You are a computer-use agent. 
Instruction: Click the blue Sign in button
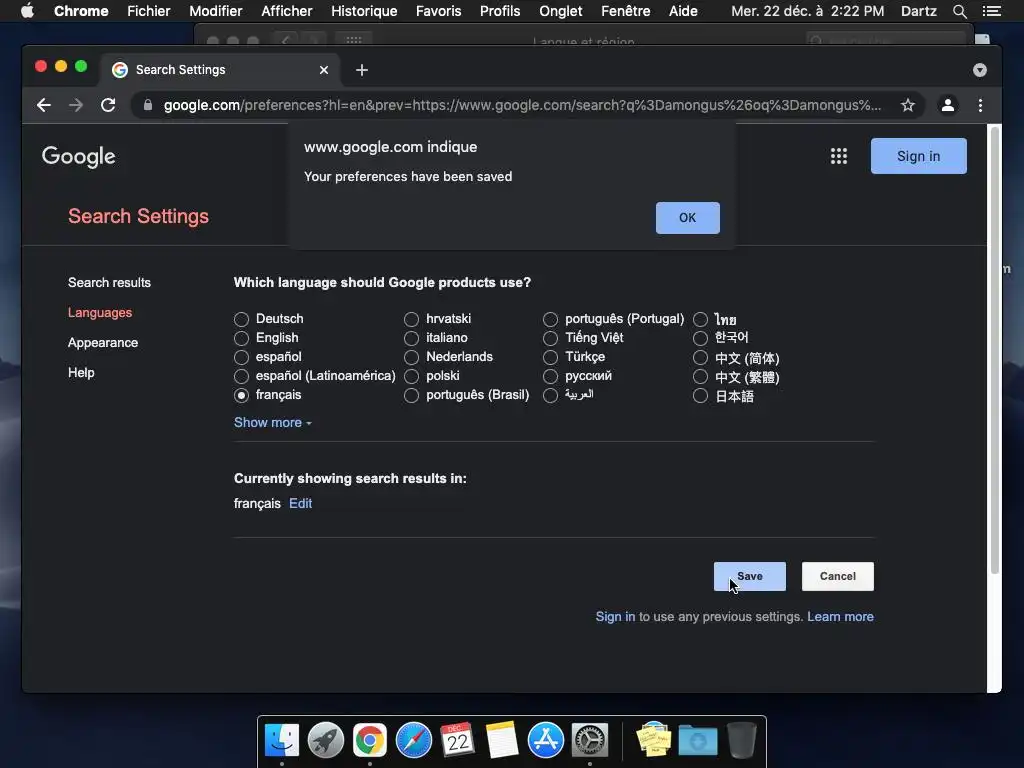918,156
